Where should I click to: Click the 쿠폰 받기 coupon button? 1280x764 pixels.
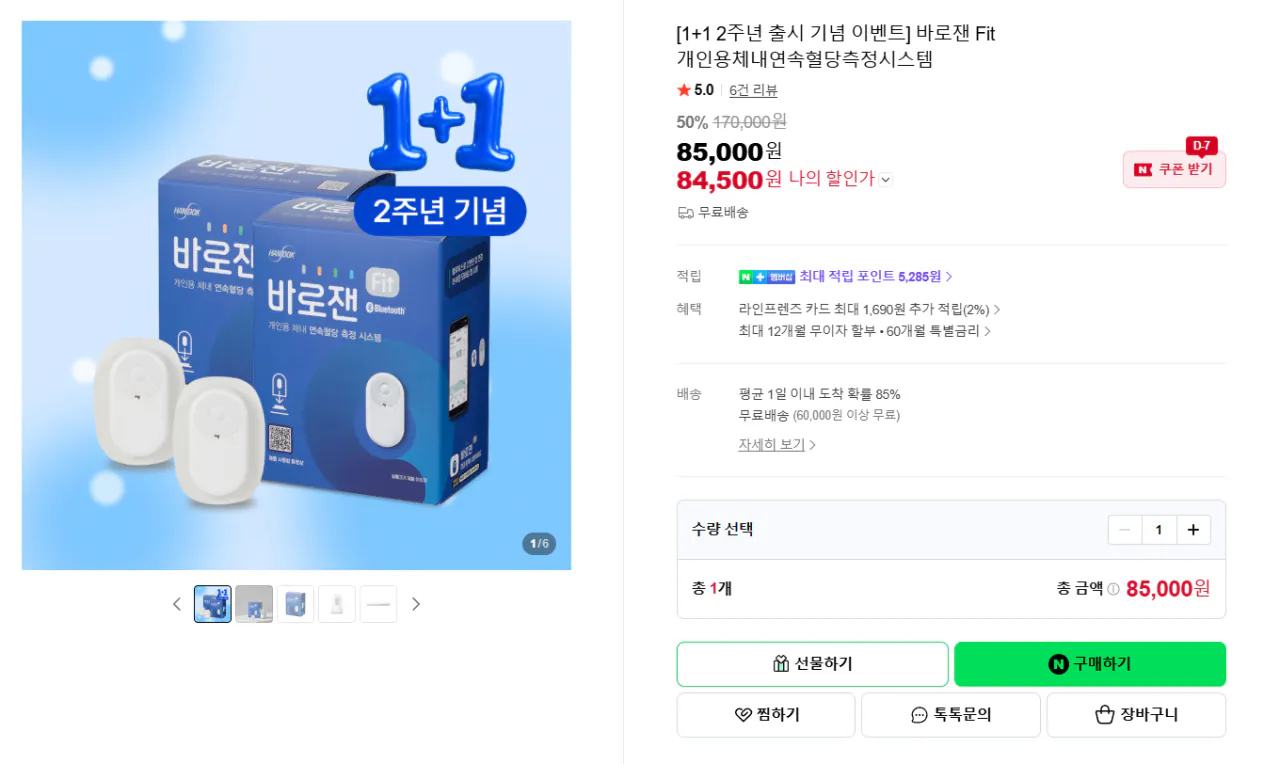pyautogui.click(x=1174, y=169)
